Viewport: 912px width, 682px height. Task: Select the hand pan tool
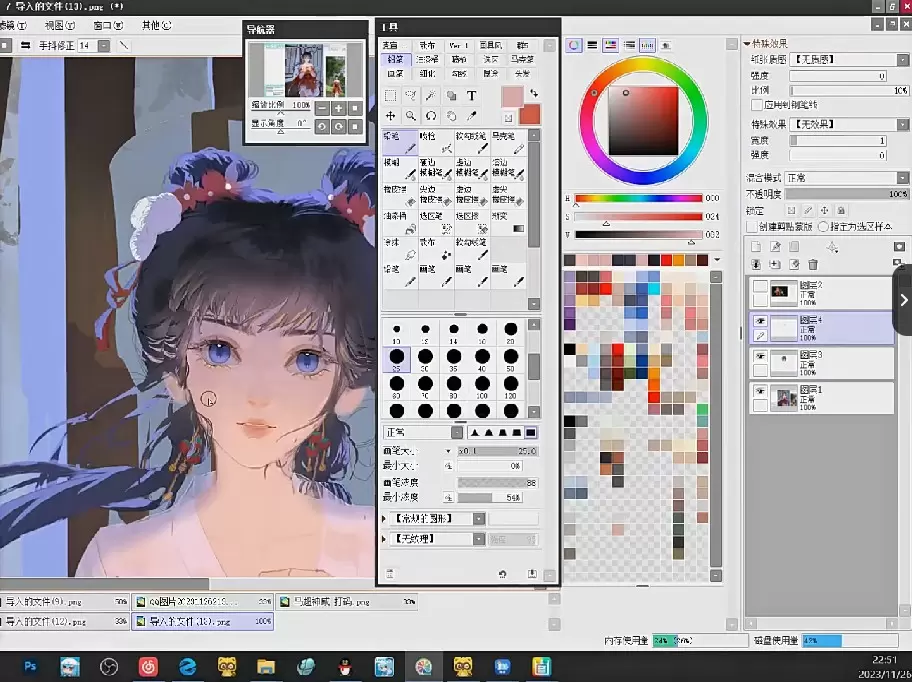click(x=451, y=116)
